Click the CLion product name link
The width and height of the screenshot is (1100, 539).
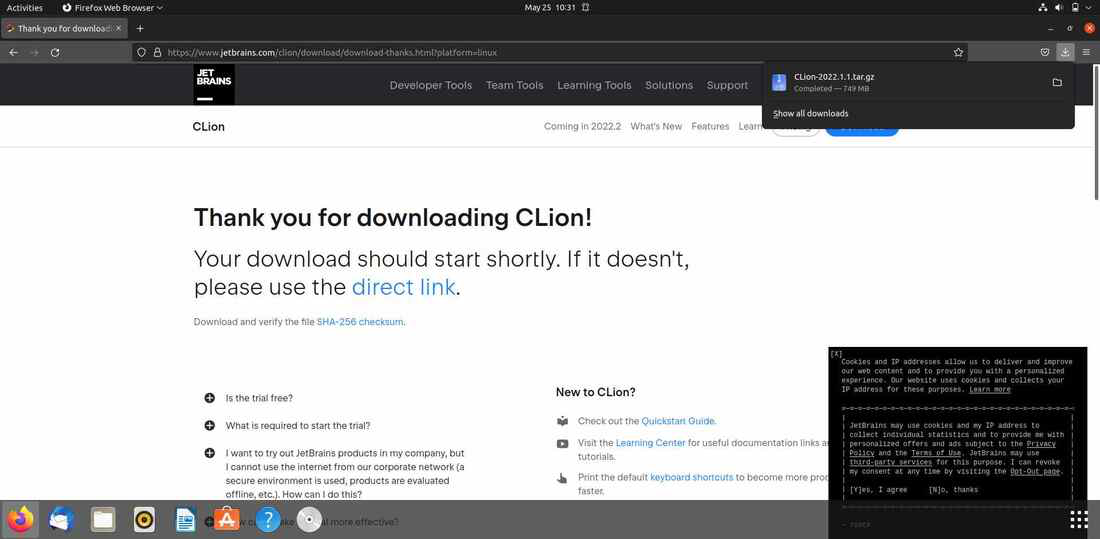tap(208, 127)
